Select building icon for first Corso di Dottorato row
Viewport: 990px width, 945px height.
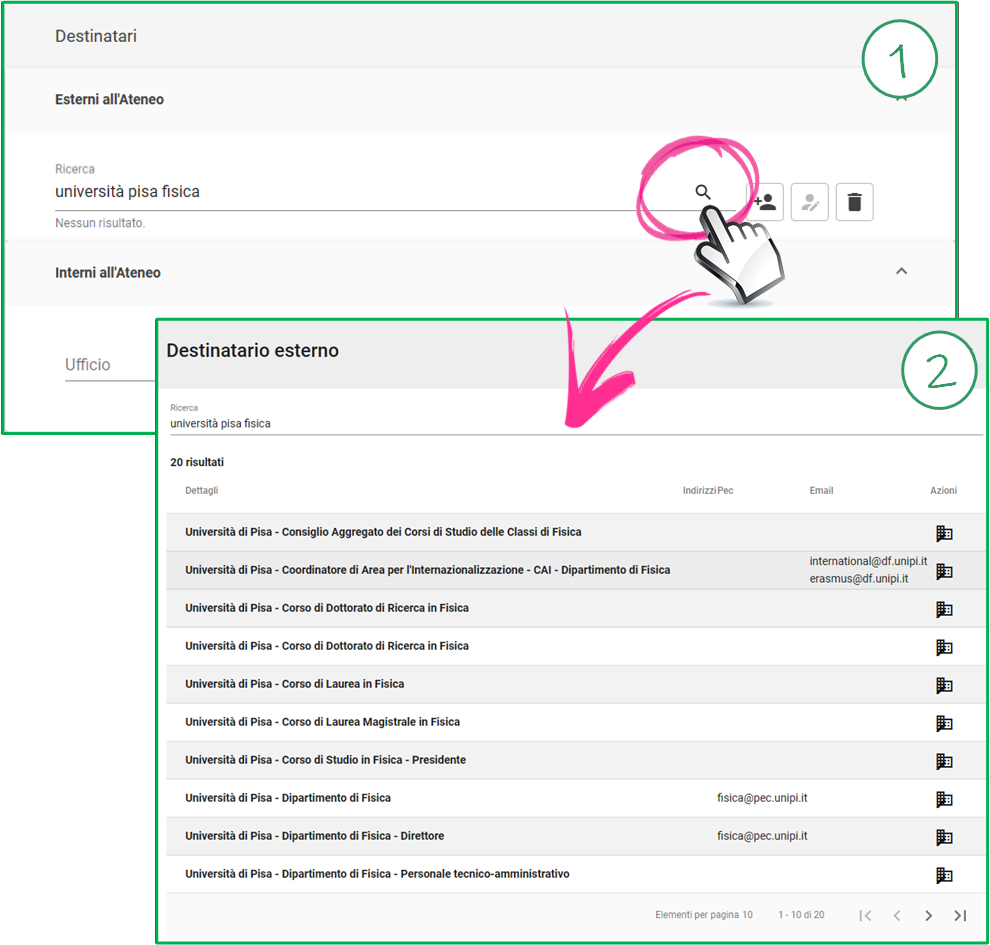[944, 609]
